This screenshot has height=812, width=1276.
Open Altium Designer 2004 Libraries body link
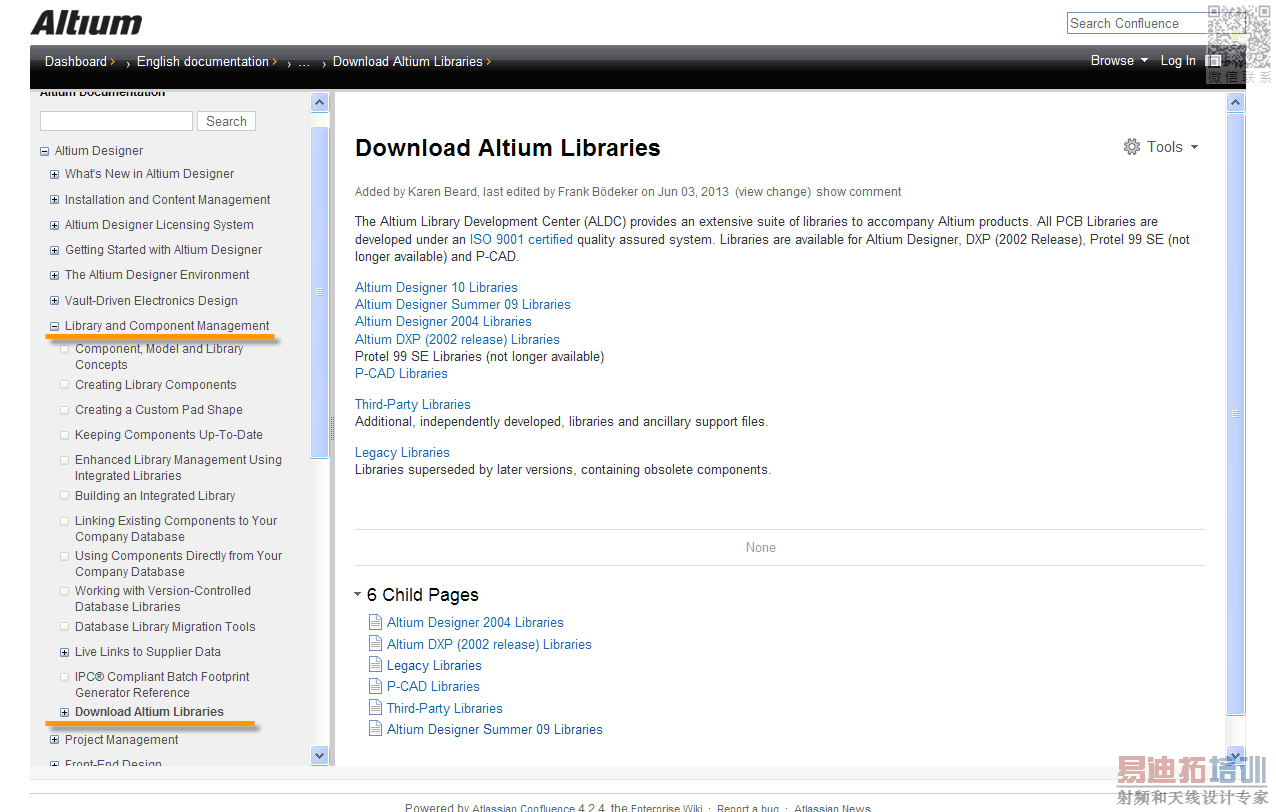443,322
